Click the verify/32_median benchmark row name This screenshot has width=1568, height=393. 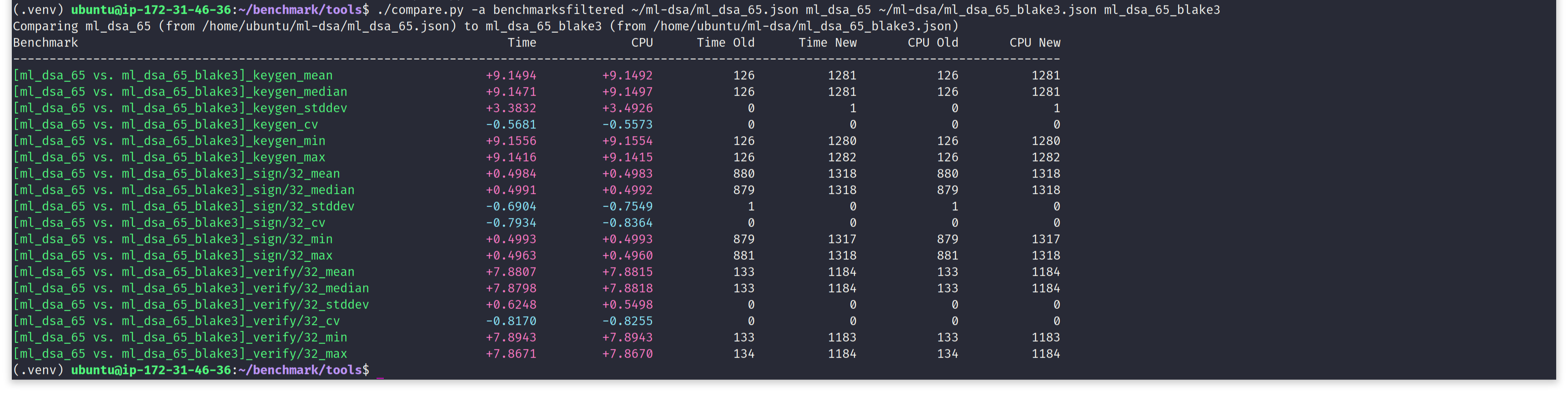[x=191, y=288]
